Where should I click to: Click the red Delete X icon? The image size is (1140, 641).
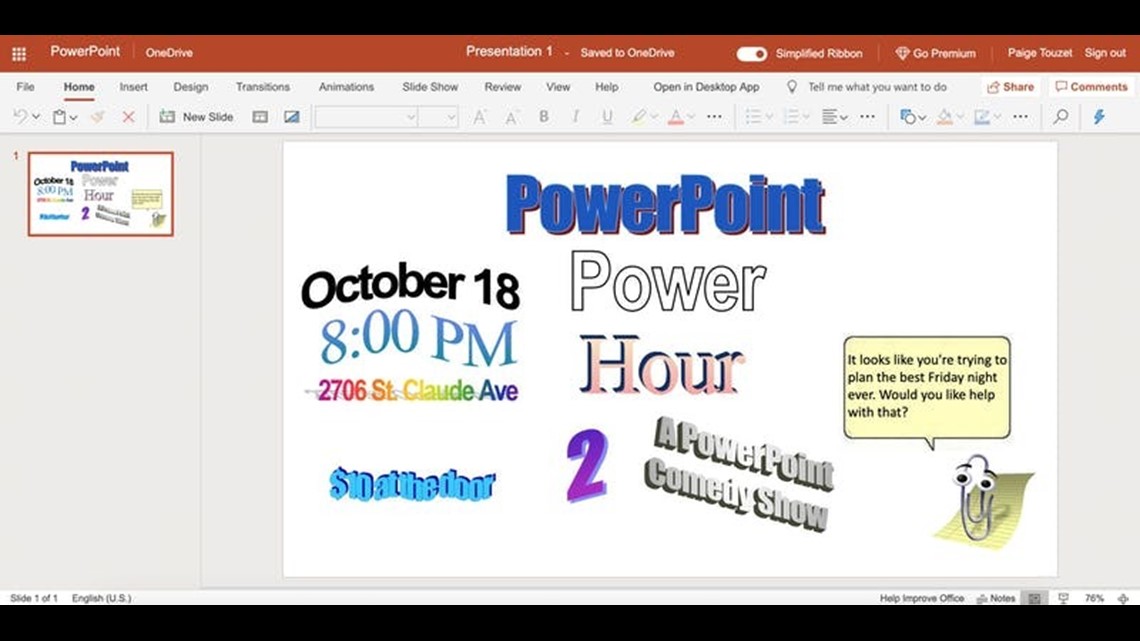point(129,116)
